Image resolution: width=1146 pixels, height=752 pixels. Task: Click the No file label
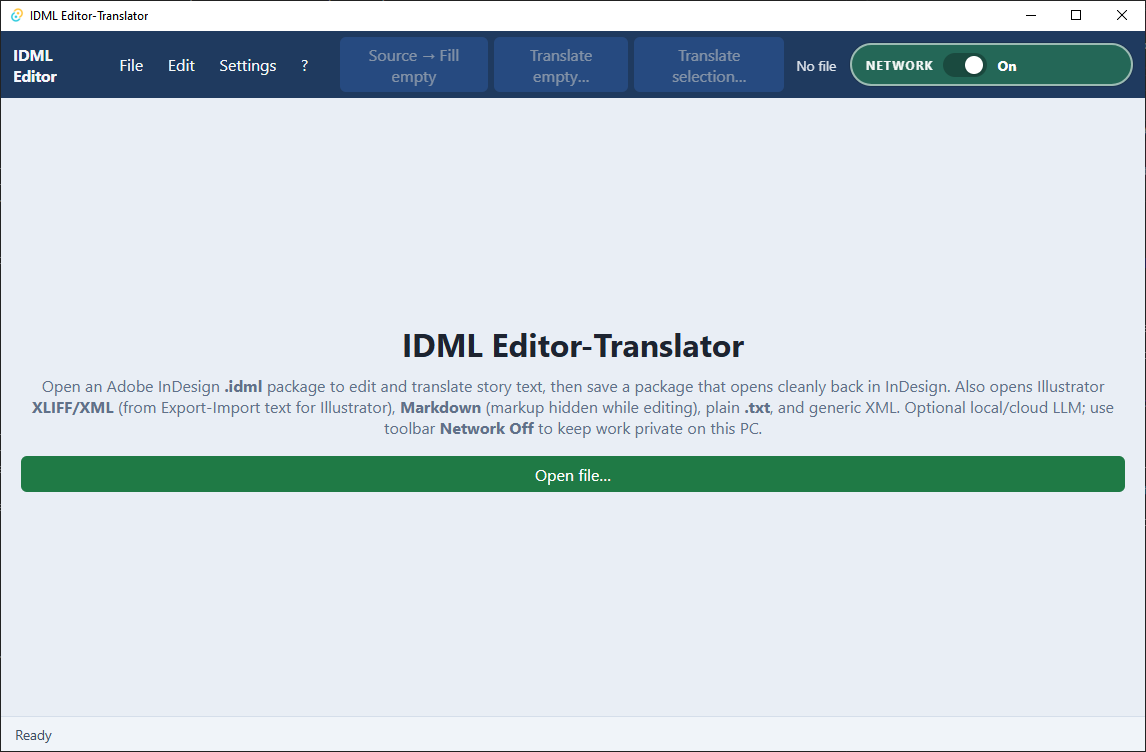(x=816, y=66)
